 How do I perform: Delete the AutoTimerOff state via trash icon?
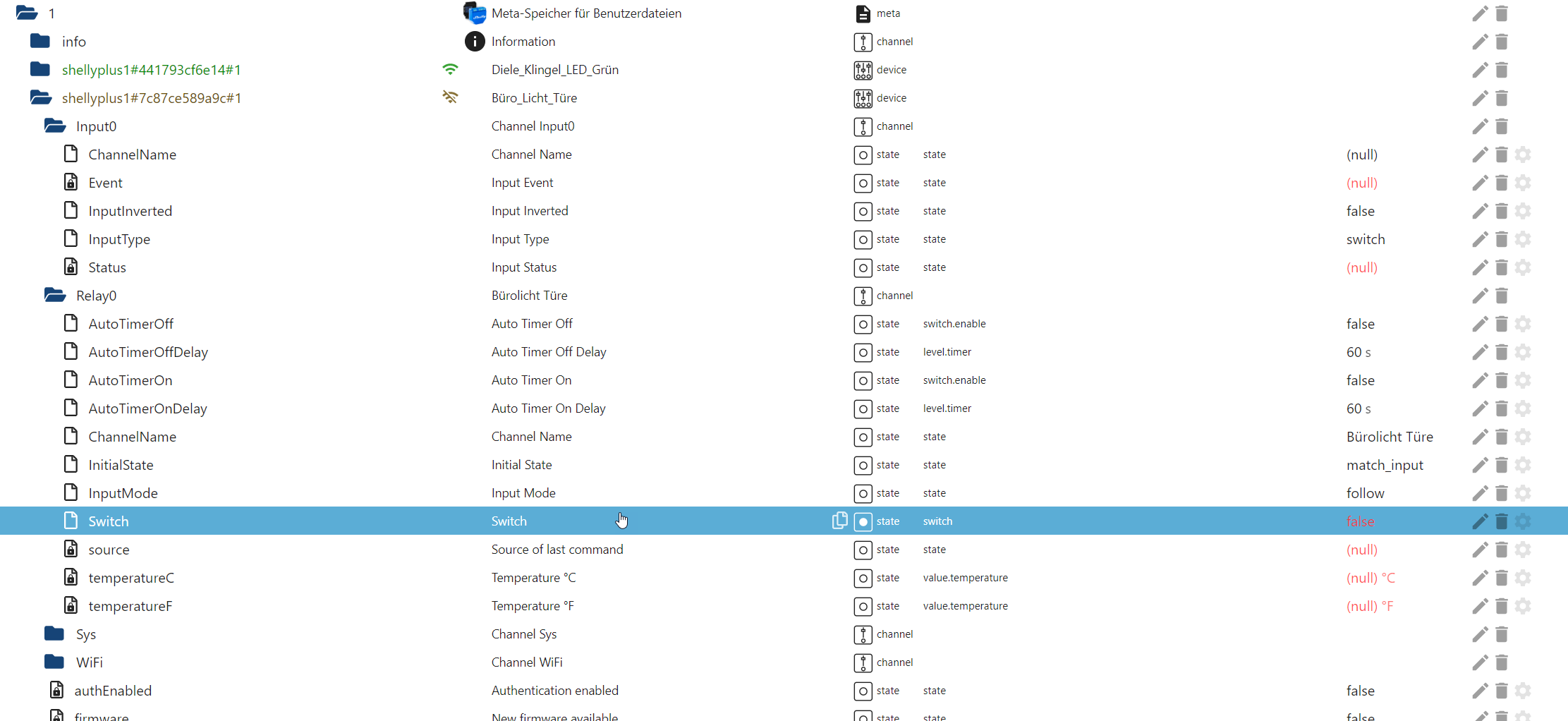1502,324
